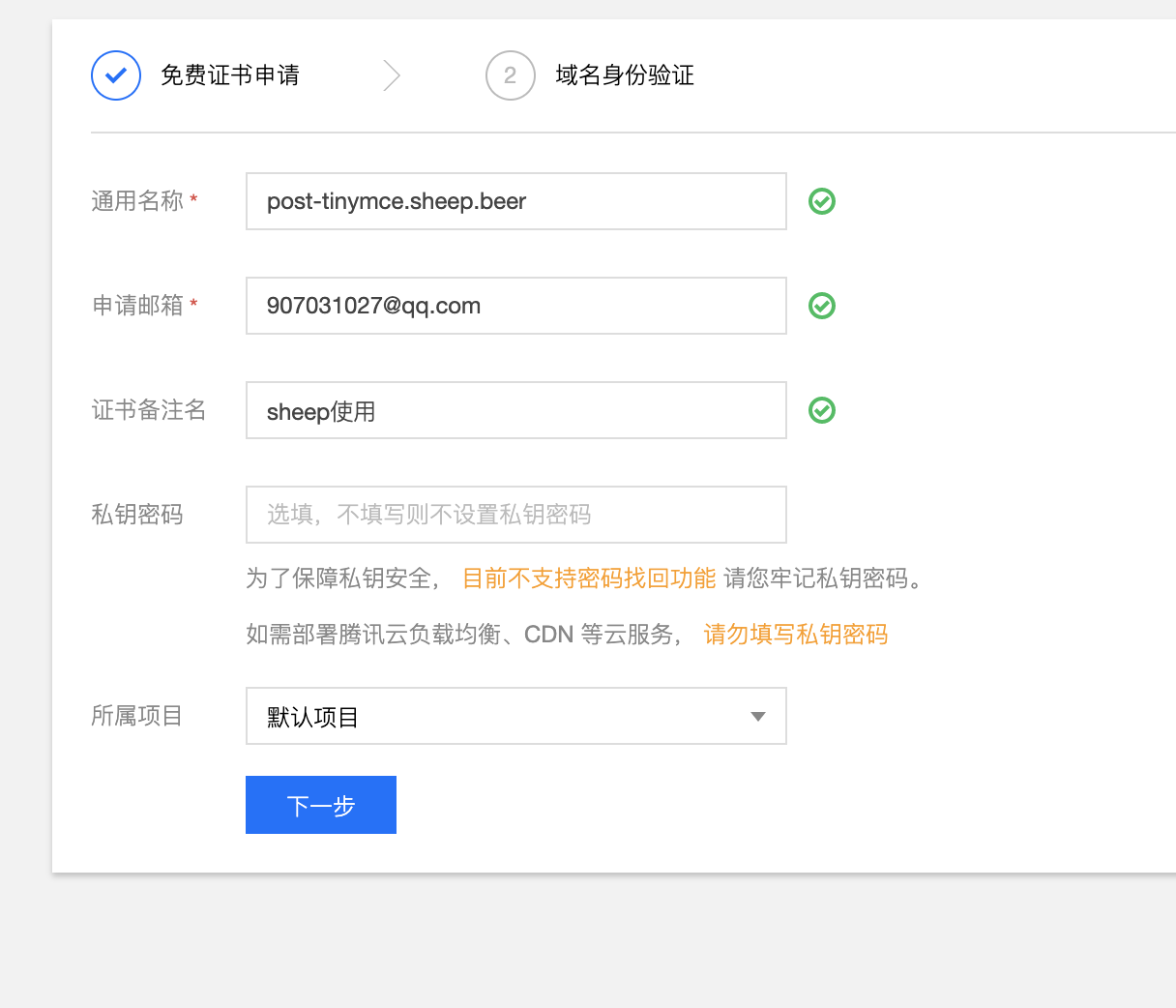This screenshot has height=1008, width=1176.
Task: Click green validation check beside 通用名称 field
Action: point(822,201)
